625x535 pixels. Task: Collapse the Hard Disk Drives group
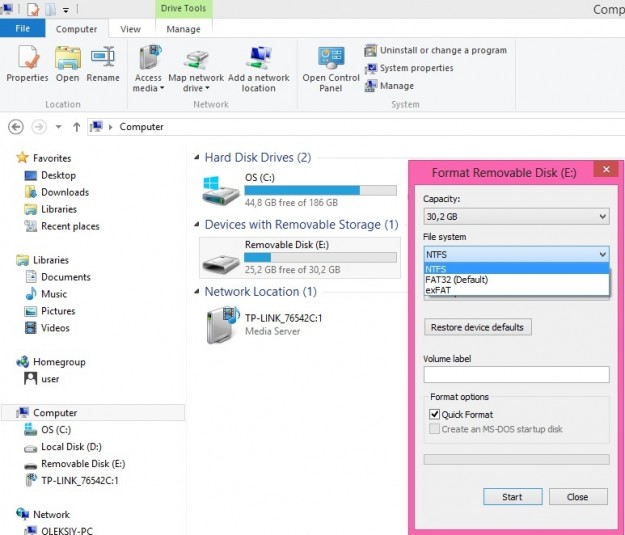pyautogui.click(x=196, y=158)
